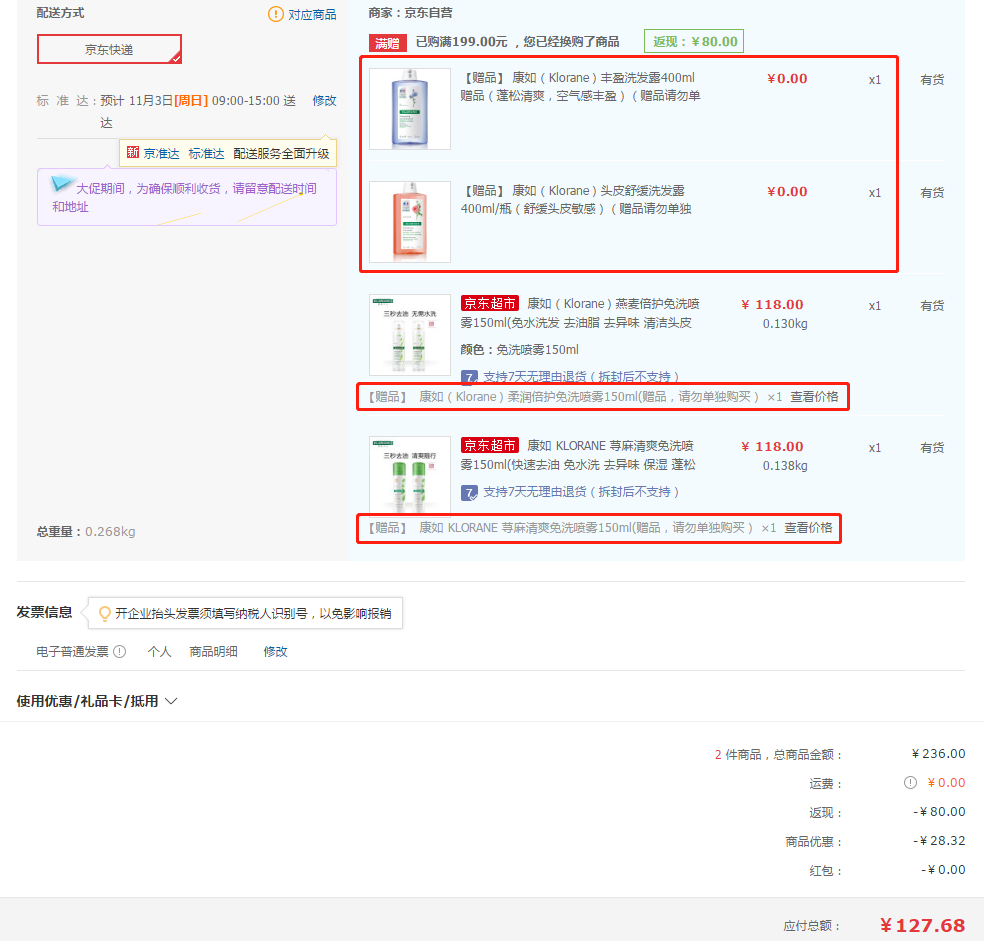Open 支持7天无理由退货 link under 燕麦倍护 item
984x941 pixels.
pos(581,377)
